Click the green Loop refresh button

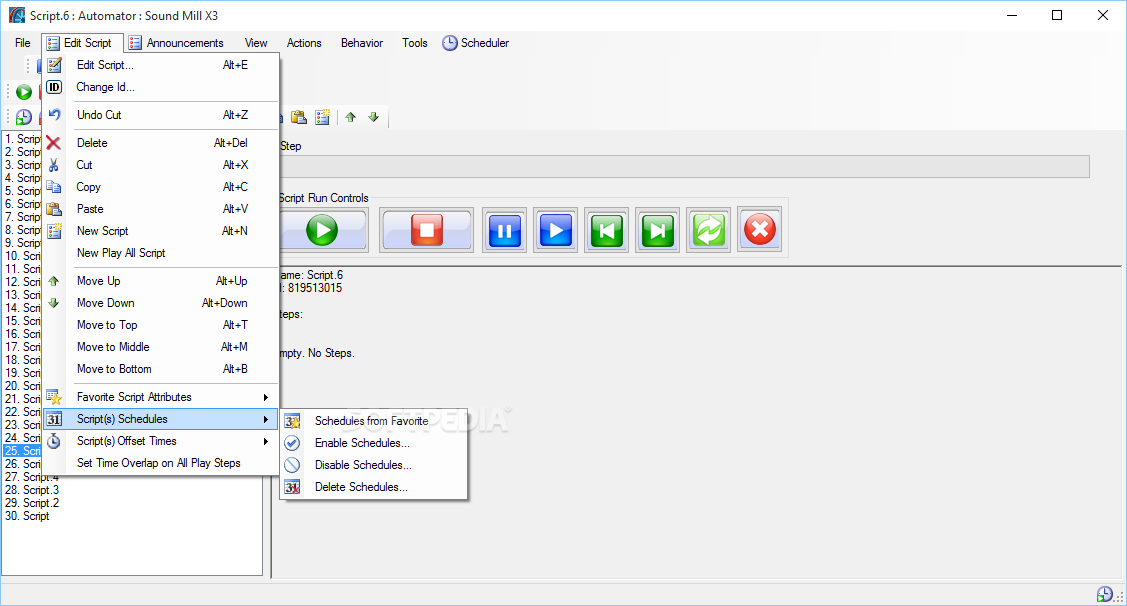pos(709,230)
